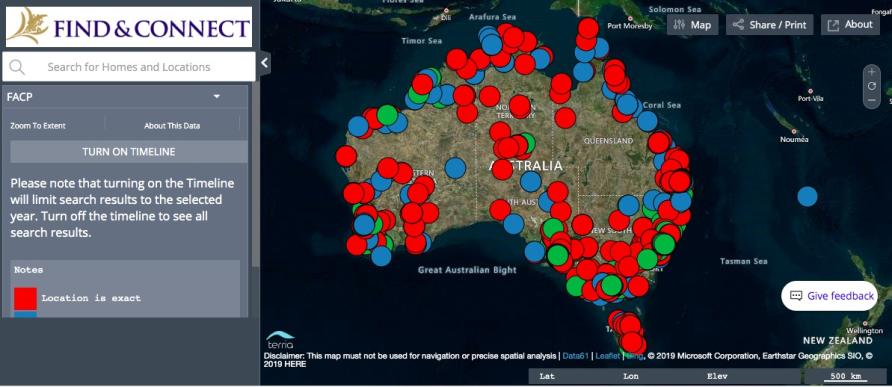
Task: Click the Give feedback button
Action: pyautogui.click(x=830, y=296)
